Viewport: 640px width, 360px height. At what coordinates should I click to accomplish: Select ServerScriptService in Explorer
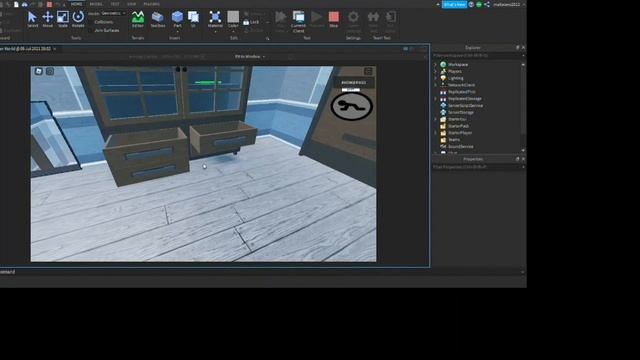465,106
